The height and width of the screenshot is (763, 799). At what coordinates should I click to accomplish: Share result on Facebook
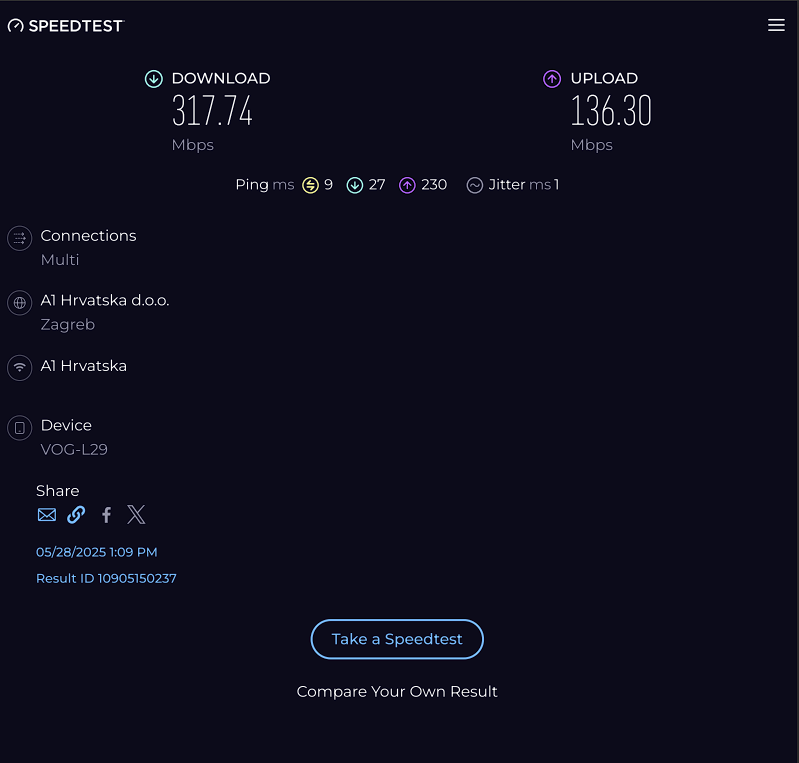point(106,515)
